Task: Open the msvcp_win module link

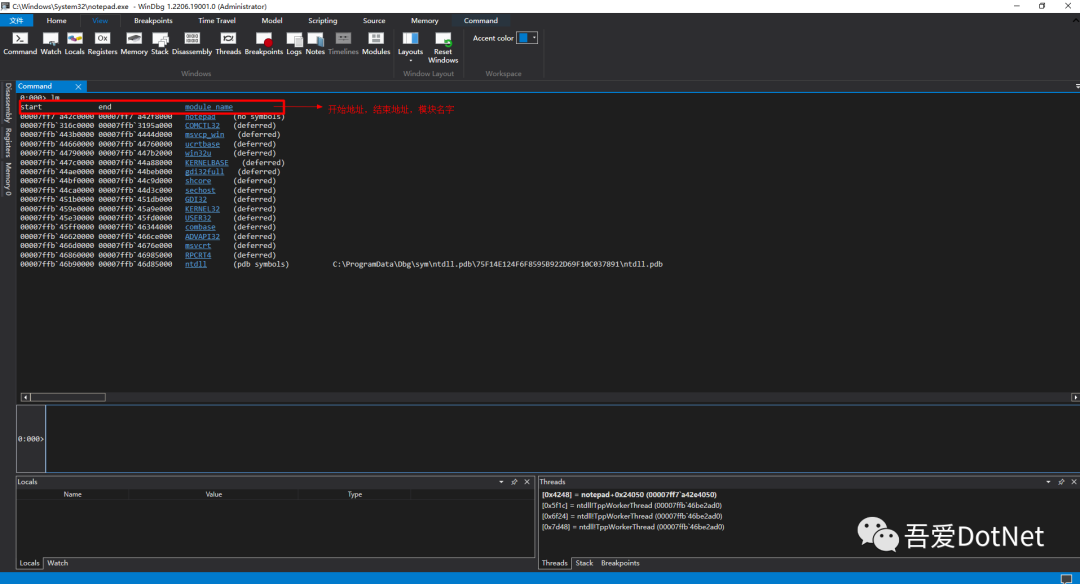Action: point(204,134)
